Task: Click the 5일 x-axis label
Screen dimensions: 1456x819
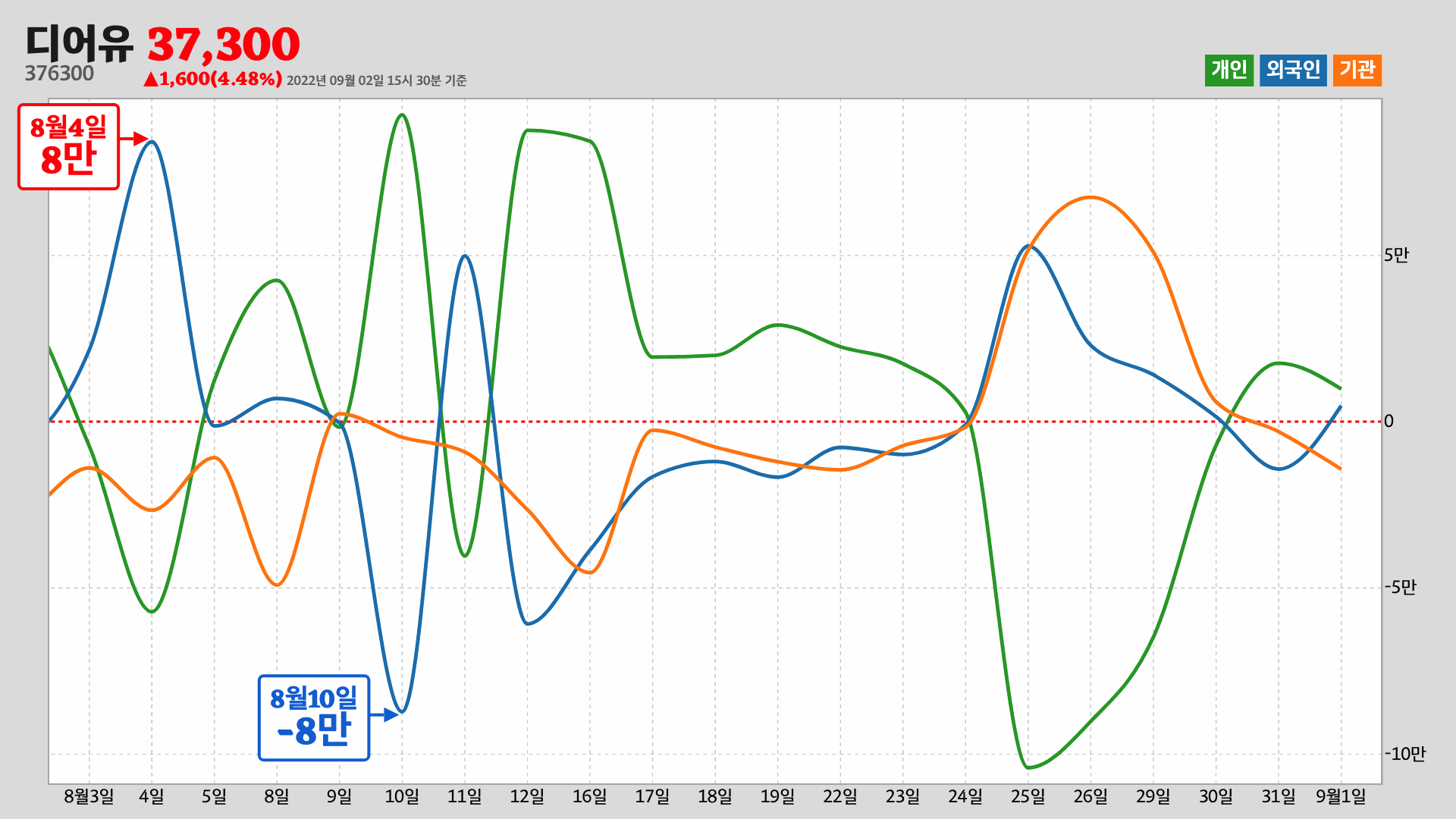Action: pyautogui.click(x=214, y=796)
